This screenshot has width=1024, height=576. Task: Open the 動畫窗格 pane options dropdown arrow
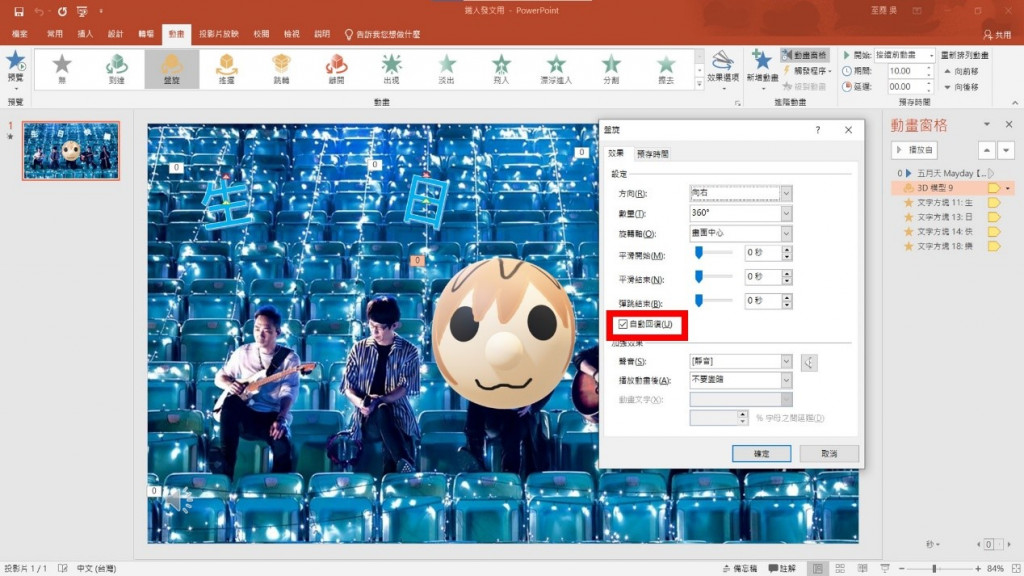tap(987, 124)
